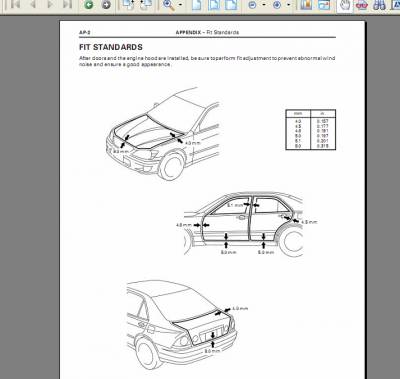Go to the first page
Image resolution: width=400 pixels, height=379 pixels.
pos(15,4)
